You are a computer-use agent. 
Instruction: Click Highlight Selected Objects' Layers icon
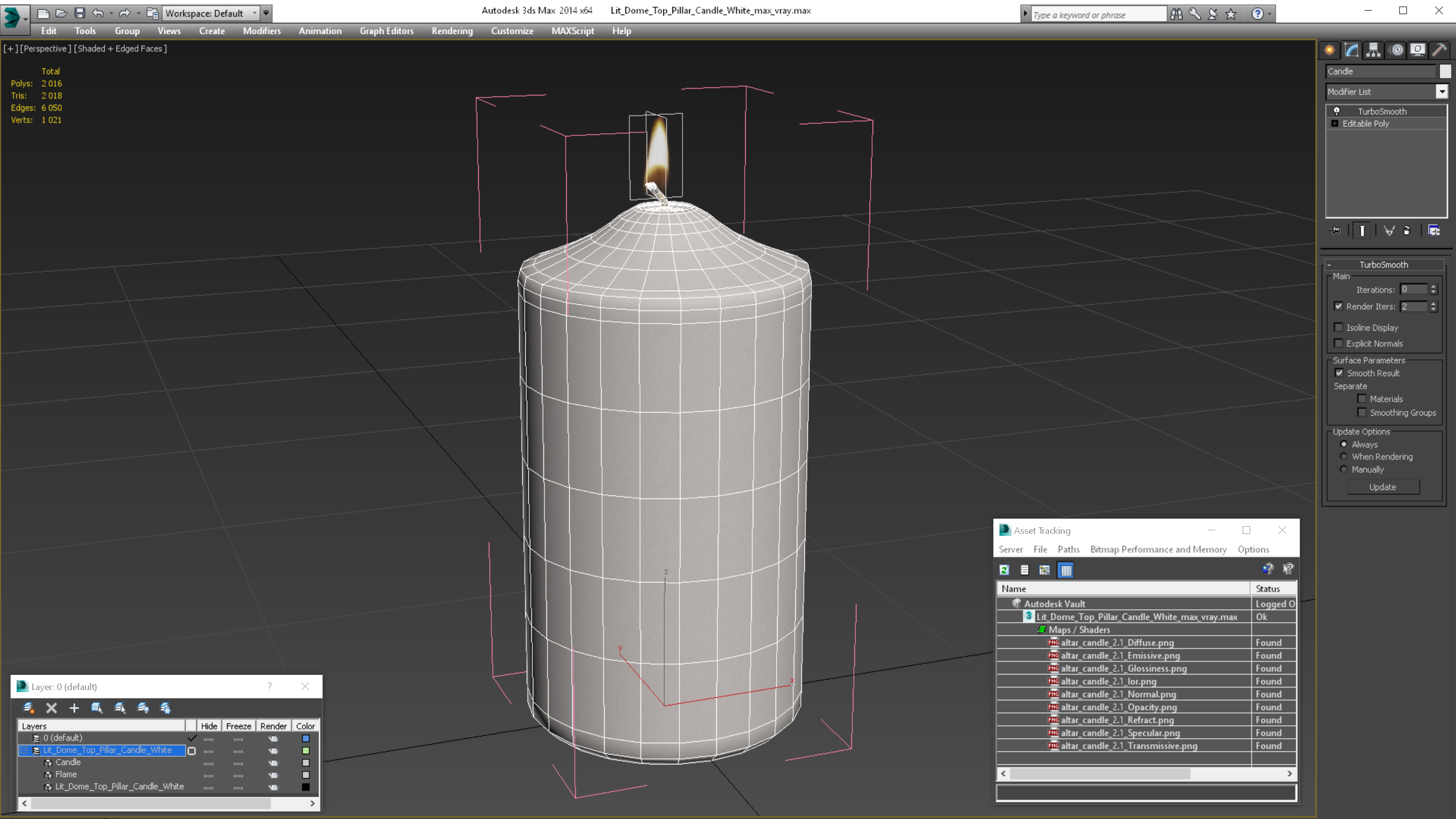[120, 708]
